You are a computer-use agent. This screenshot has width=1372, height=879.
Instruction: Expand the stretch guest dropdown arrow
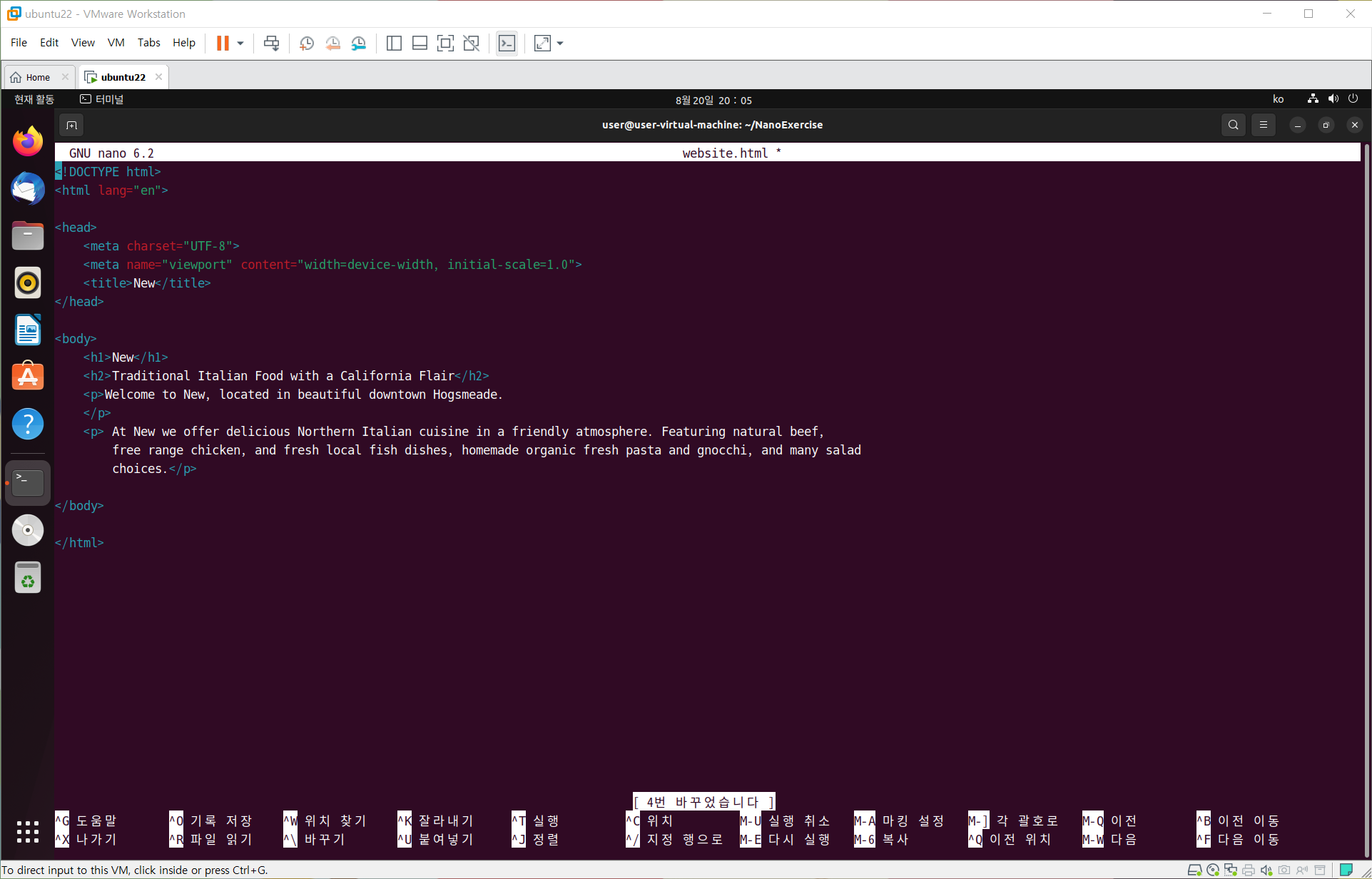click(560, 44)
